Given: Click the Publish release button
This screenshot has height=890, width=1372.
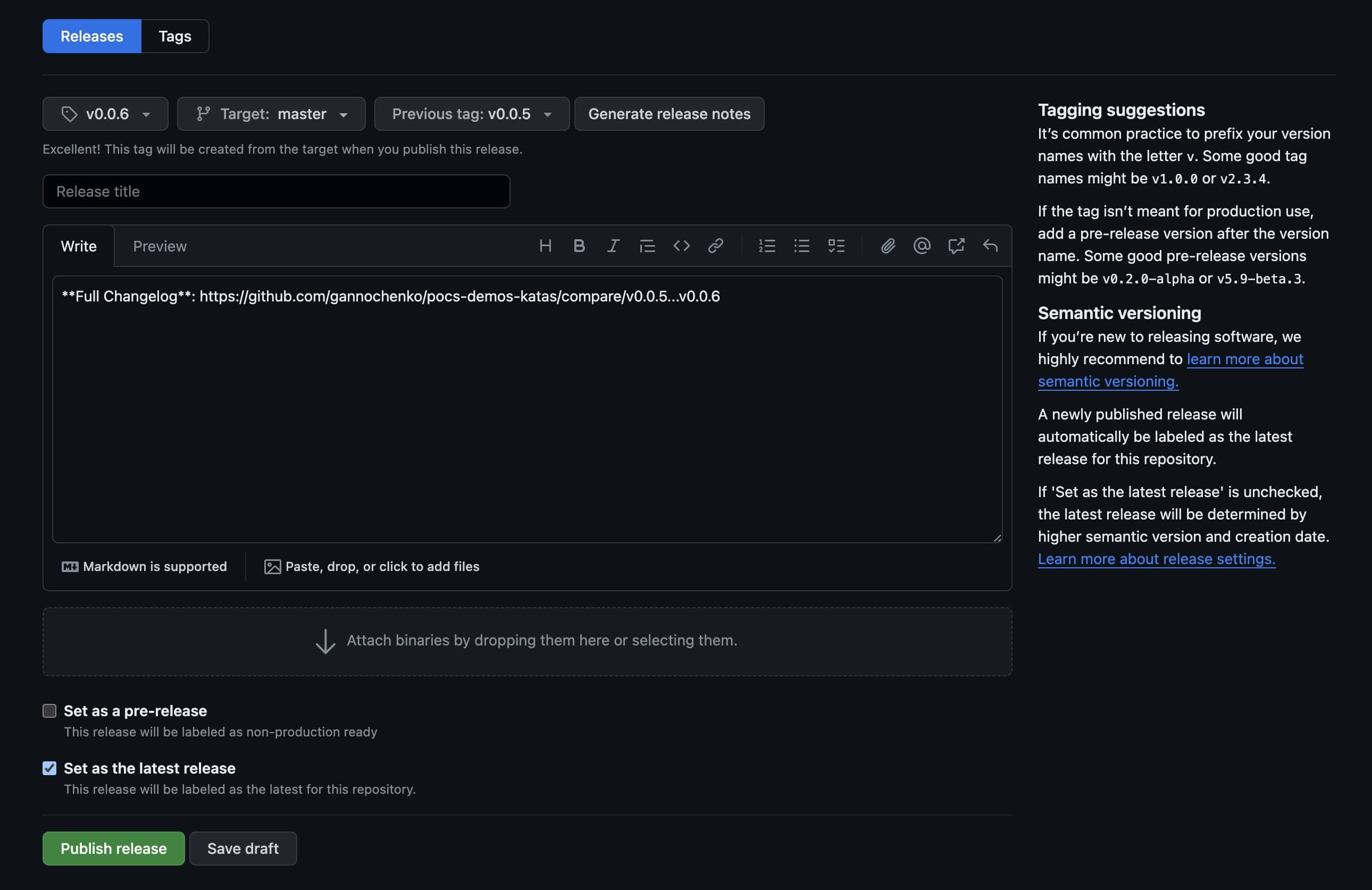Looking at the screenshot, I should [x=114, y=849].
